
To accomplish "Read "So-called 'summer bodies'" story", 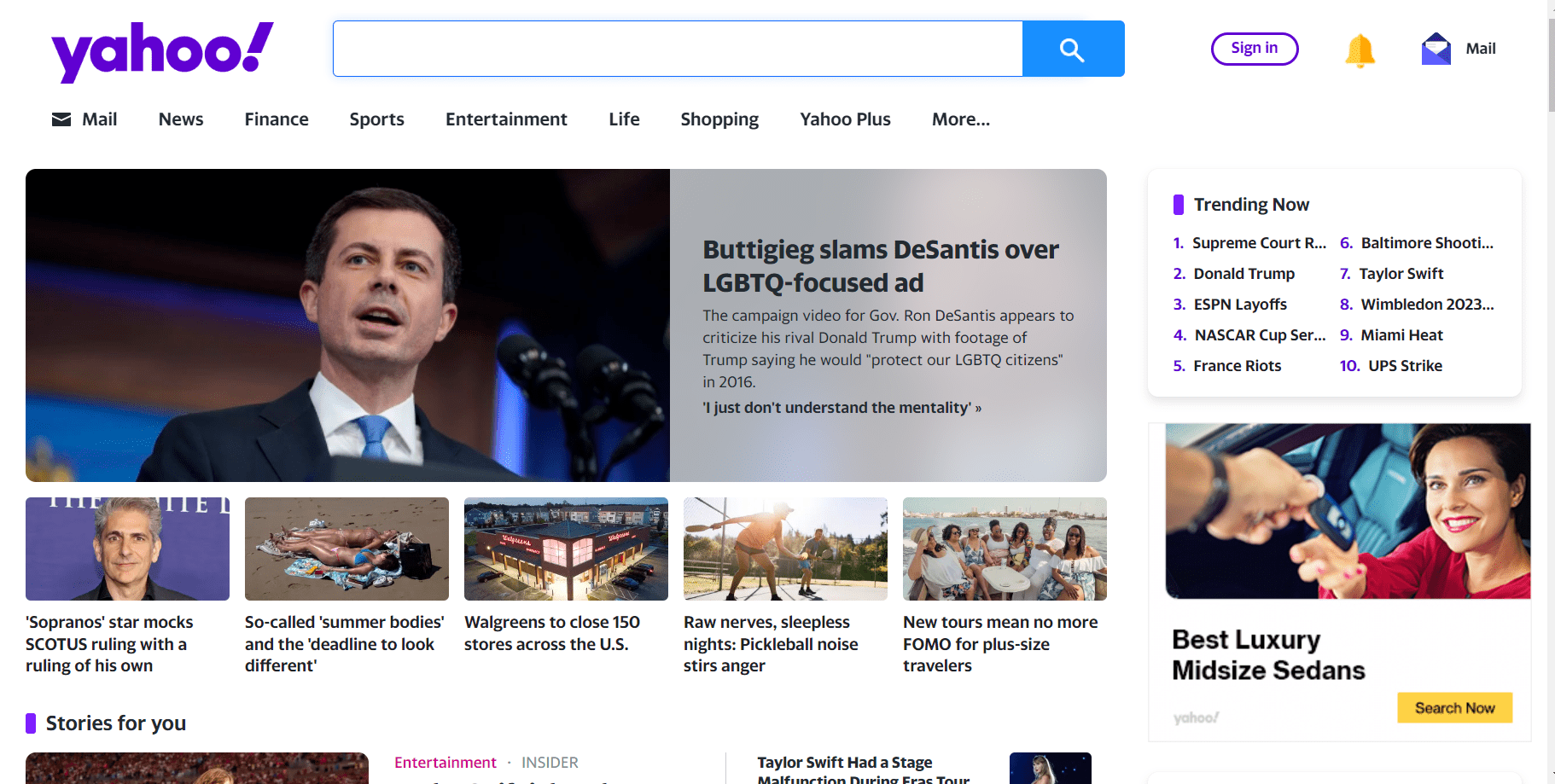I will pyautogui.click(x=345, y=644).
